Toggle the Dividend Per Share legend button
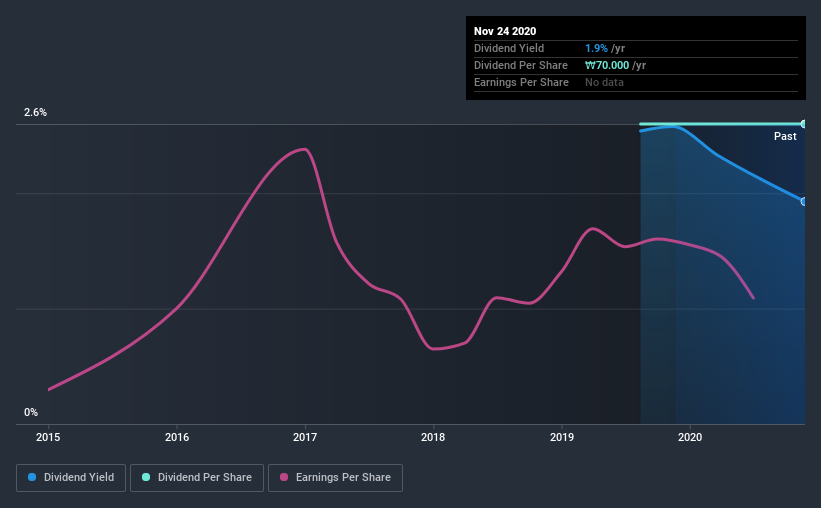This screenshot has width=821, height=508. [197, 478]
